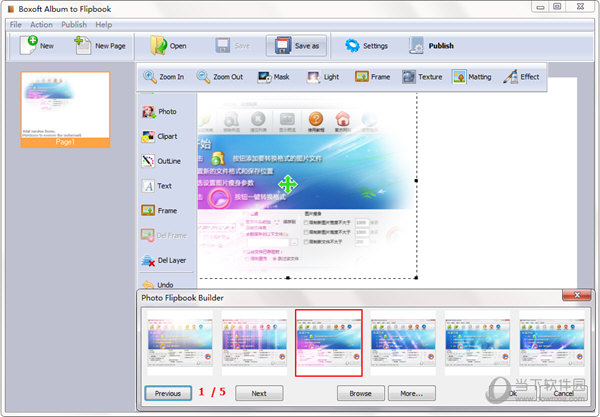Close the Photo Flipbook Builder dialog
600x417 pixels.
tap(577, 295)
